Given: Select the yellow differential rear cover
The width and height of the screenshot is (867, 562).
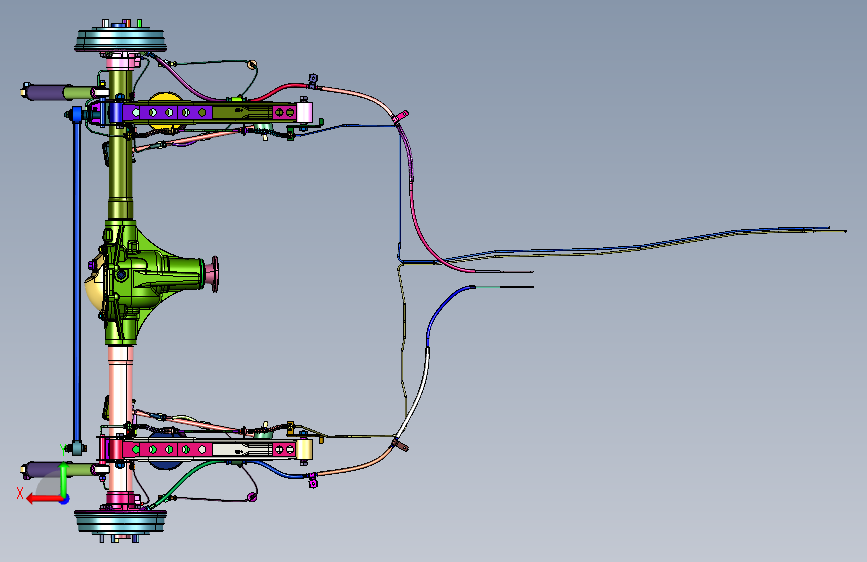Looking at the screenshot, I should (x=93, y=288).
